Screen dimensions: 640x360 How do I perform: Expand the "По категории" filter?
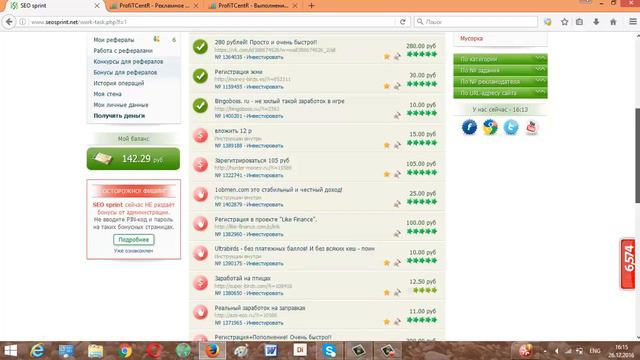click(x=500, y=59)
